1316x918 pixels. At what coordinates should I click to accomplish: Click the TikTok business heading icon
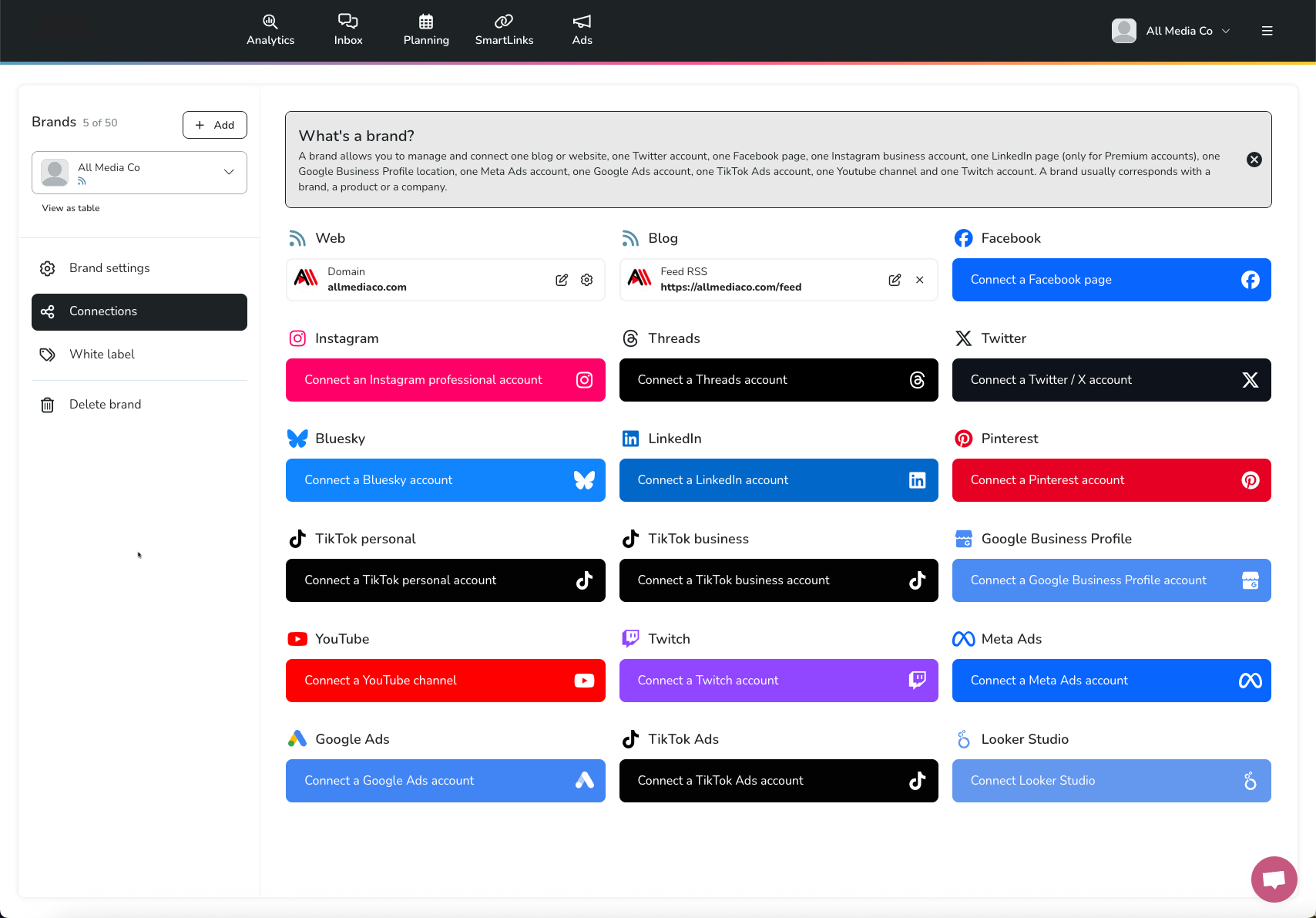630,539
